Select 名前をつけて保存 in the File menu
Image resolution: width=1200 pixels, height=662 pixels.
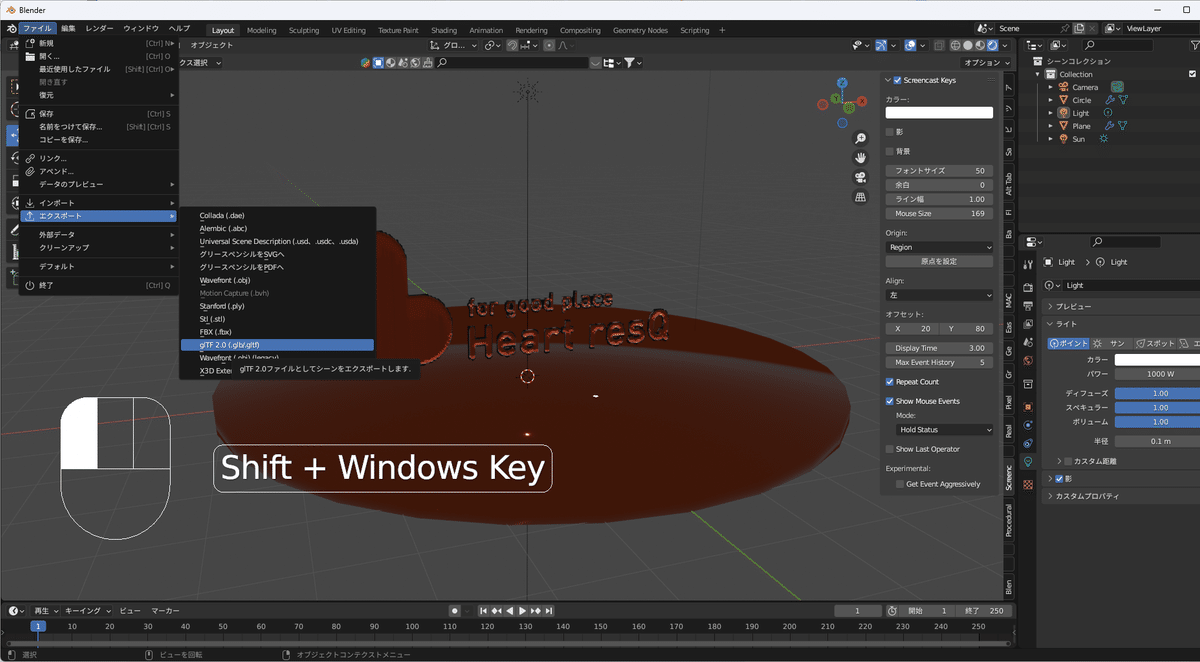pyautogui.click(x=98, y=127)
